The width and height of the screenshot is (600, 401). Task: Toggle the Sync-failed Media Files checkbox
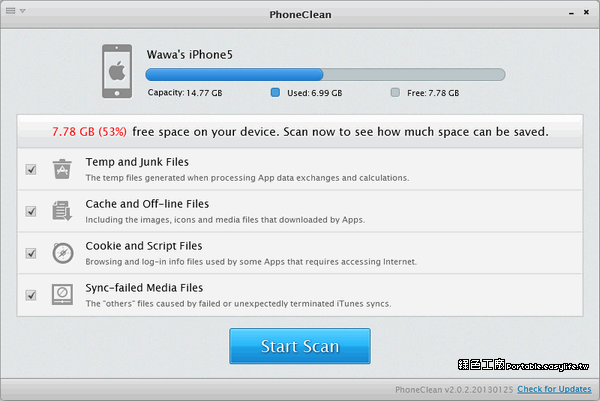pyautogui.click(x=31, y=295)
